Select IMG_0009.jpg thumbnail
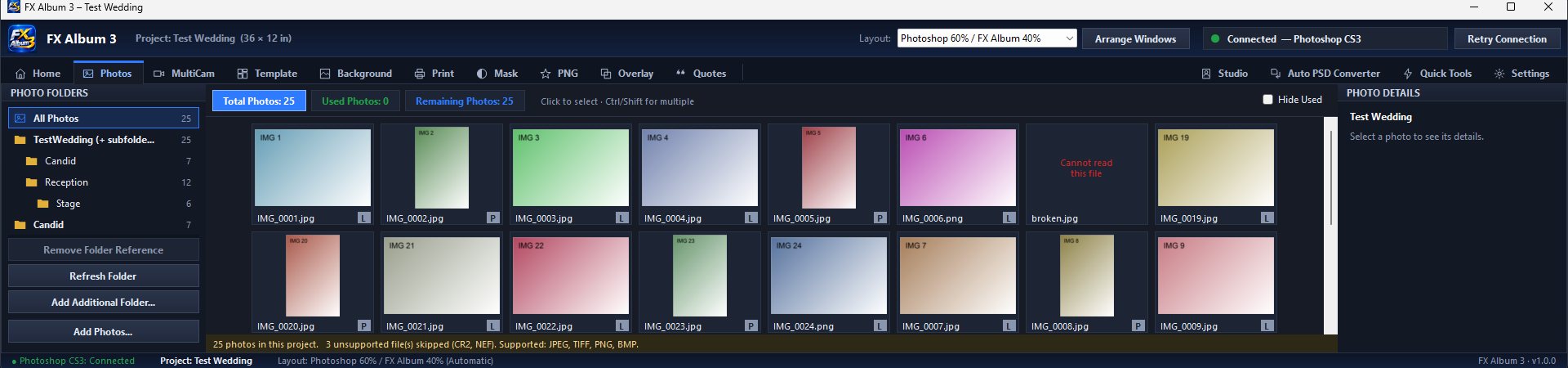Screen dimensions: 1568x368 click(x=1216, y=282)
